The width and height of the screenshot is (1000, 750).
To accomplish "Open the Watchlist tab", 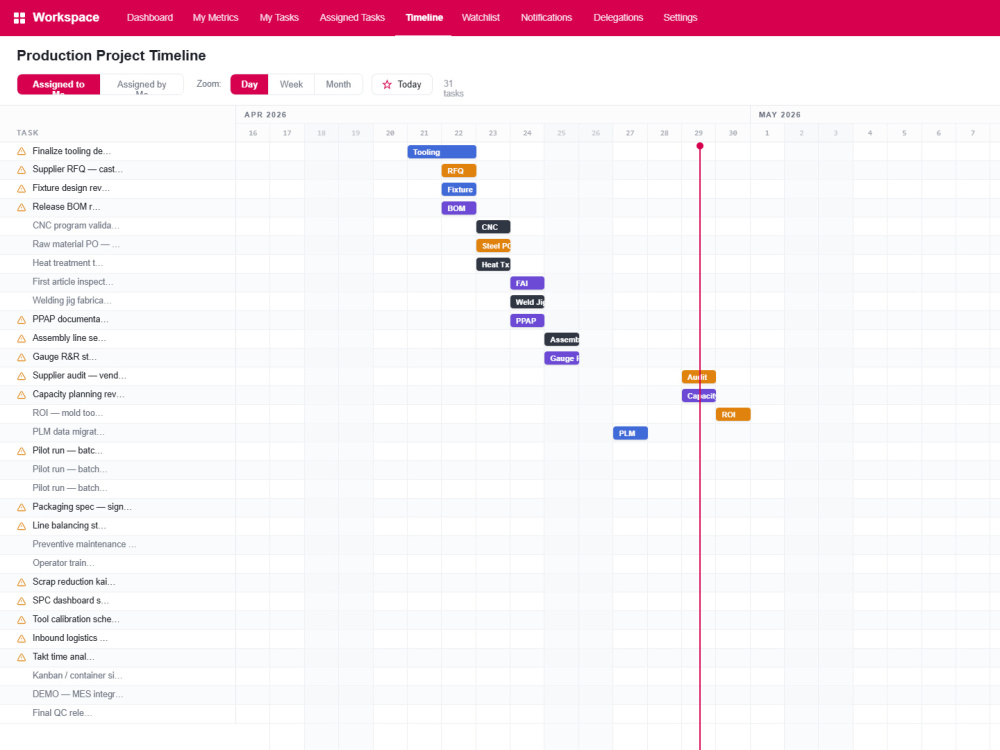I will coord(481,18).
